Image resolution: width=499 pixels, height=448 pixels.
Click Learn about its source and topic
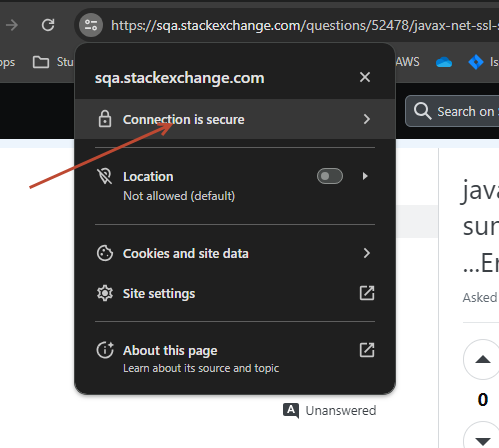coord(201,368)
